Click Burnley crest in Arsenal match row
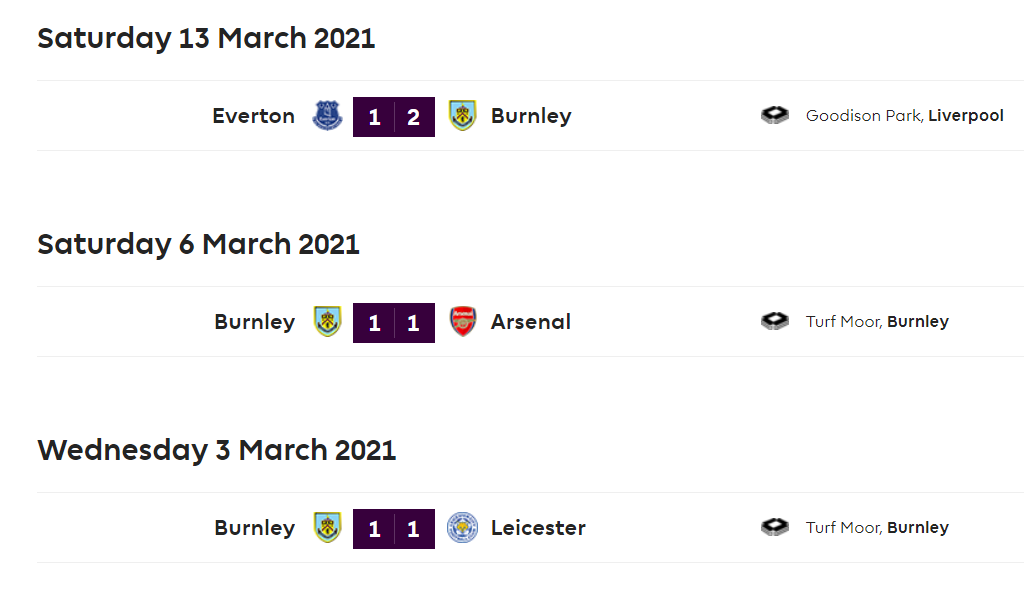 [x=327, y=321]
